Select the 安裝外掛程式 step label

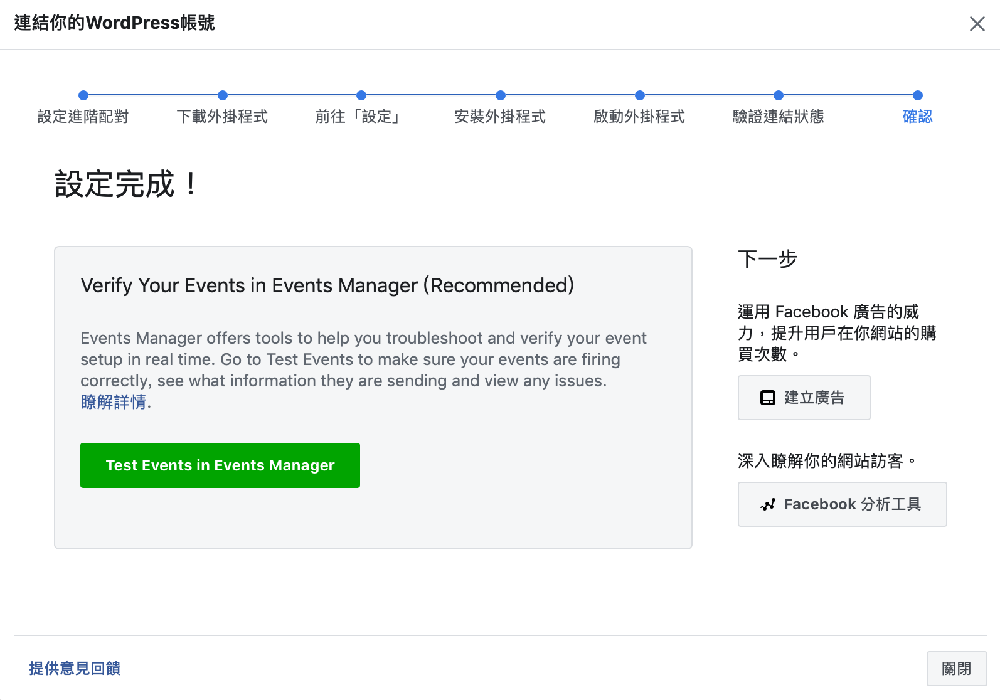point(500,117)
